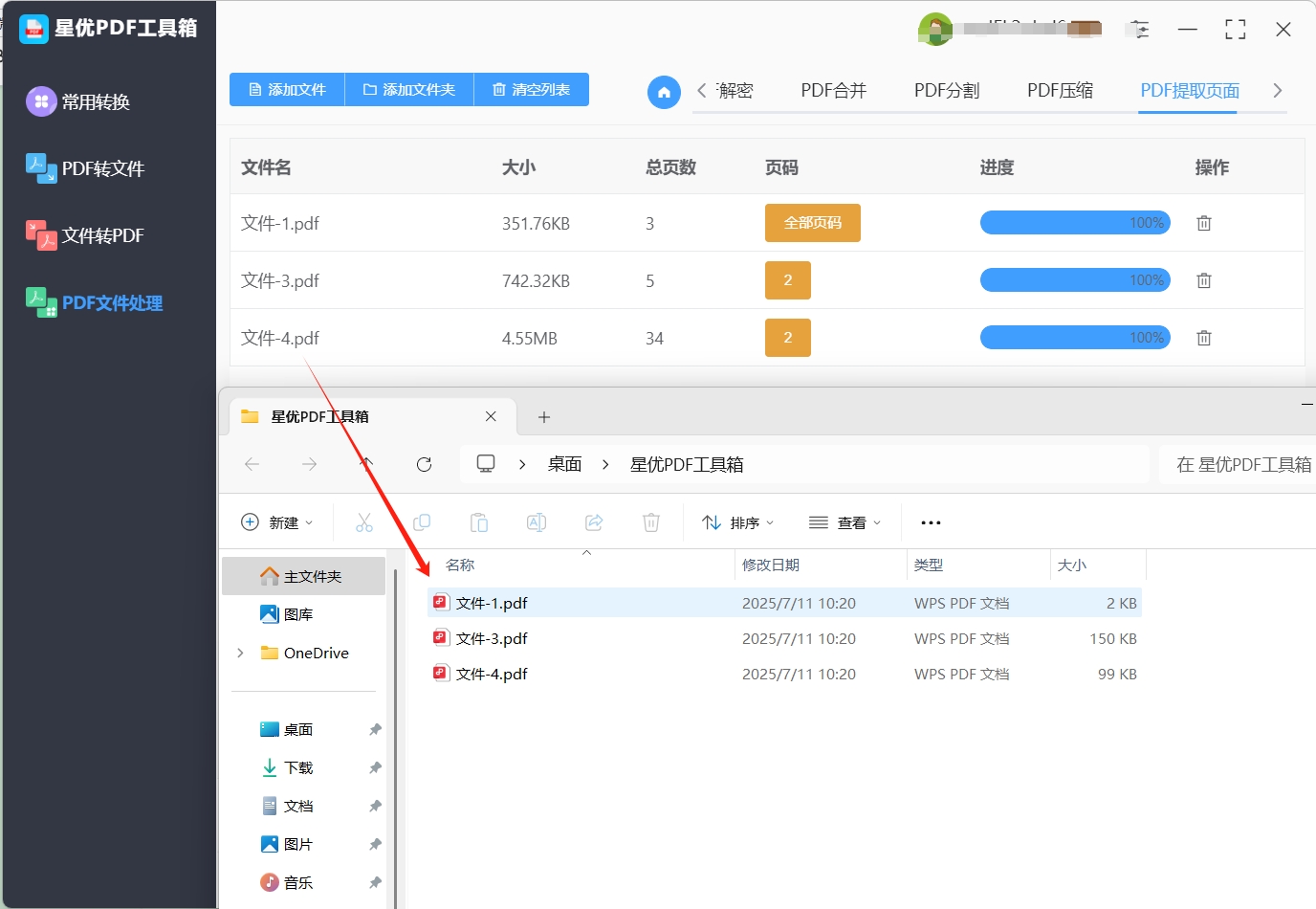Screen dimensions: 1316x909
Task: Click the Paste icon in Explorer toolbar
Action: (x=479, y=522)
